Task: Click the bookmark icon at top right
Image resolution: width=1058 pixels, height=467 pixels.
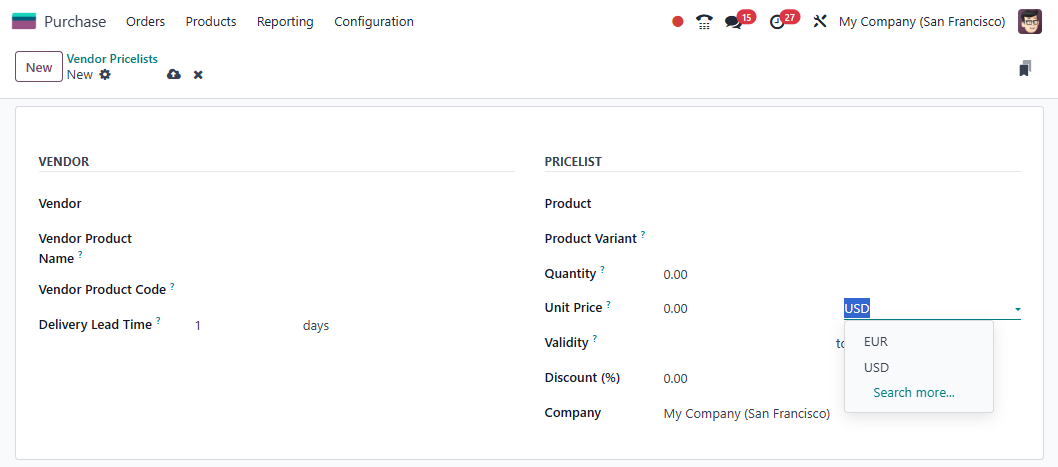Action: [1025, 68]
